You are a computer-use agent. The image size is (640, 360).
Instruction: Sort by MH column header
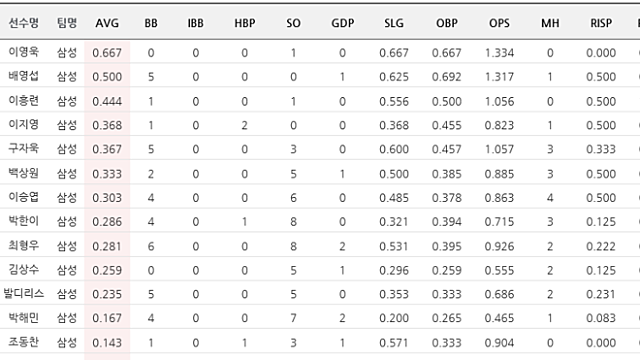[x=550, y=23]
